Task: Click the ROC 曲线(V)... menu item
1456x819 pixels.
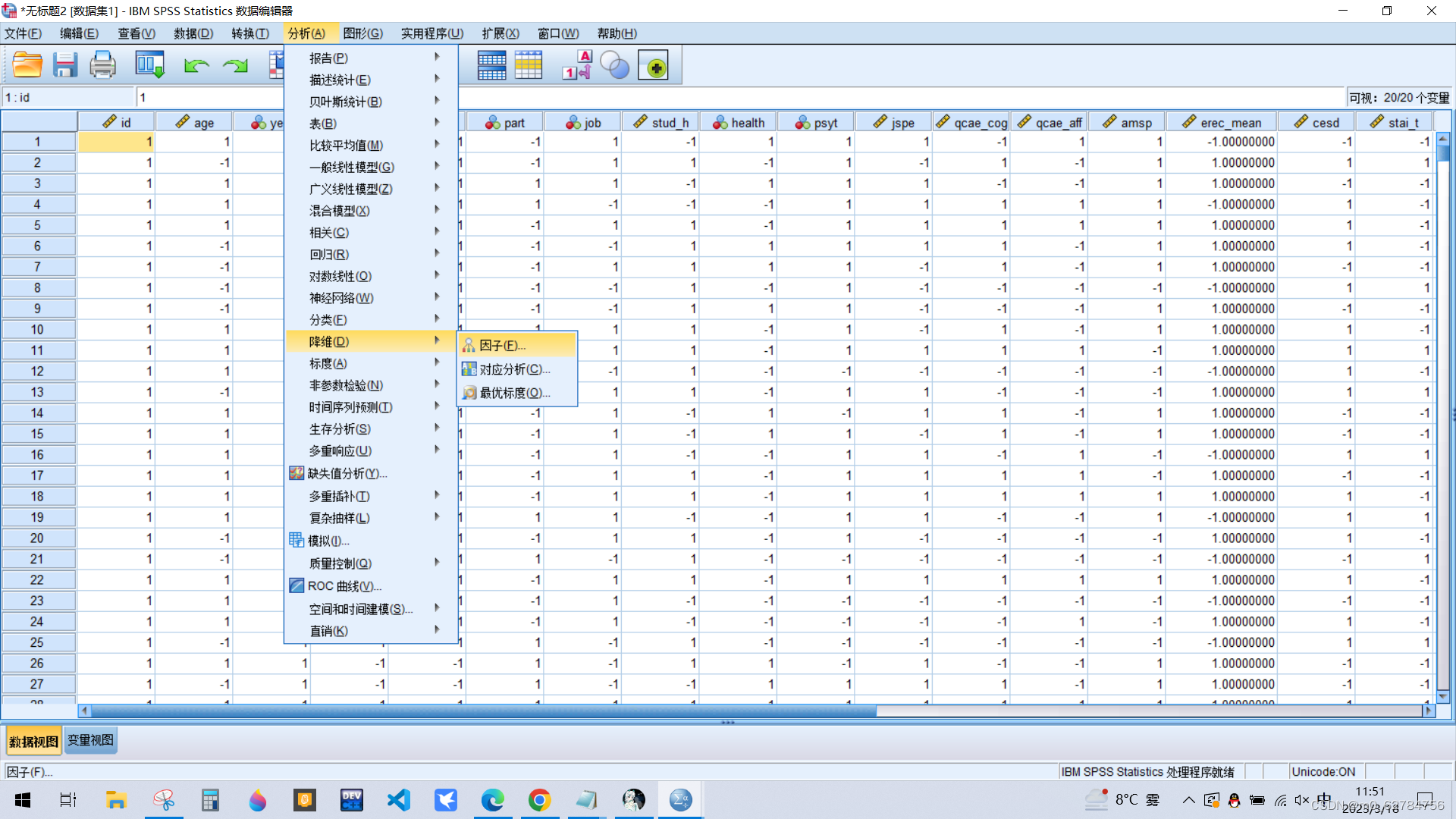Action: pyautogui.click(x=344, y=586)
